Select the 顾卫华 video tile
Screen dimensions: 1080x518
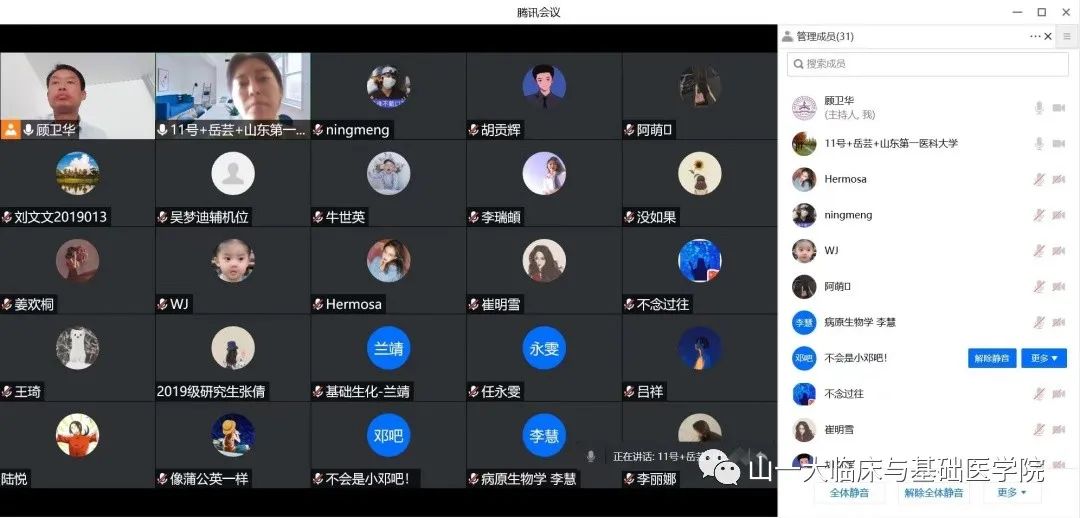coord(78,96)
